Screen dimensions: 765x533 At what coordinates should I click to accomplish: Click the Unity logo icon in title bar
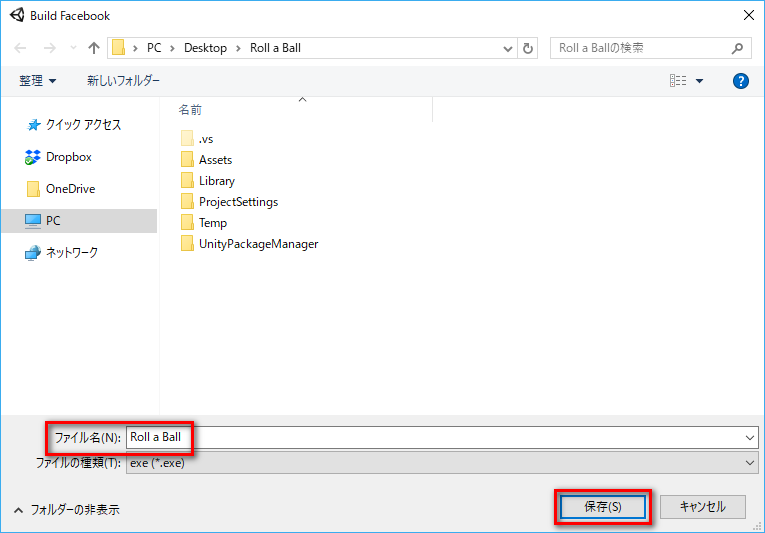click(x=17, y=15)
